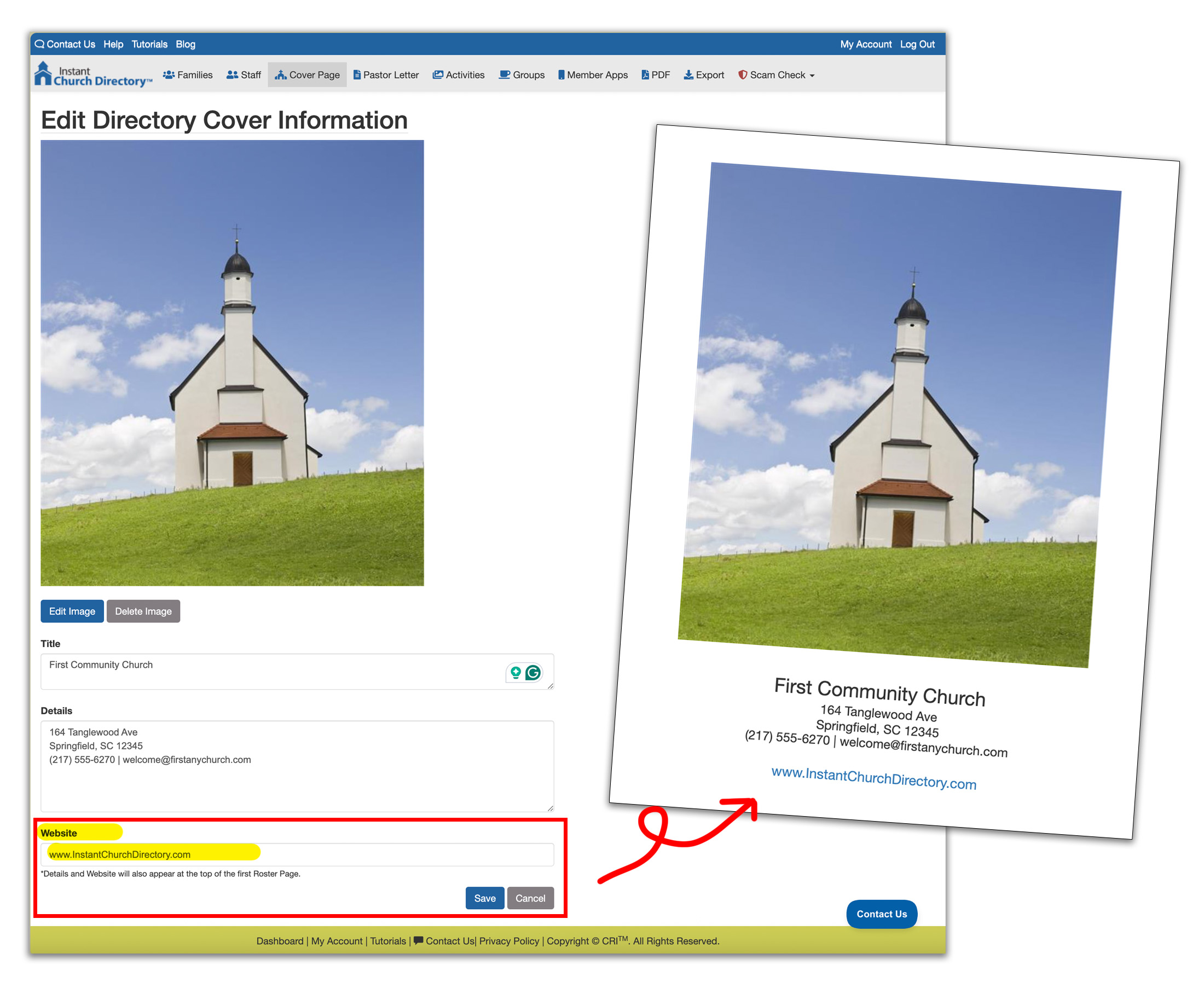The height and width of the screenshot is (988, 1204).
Task: Open the PDF section
Action: (x=656, y=75)
